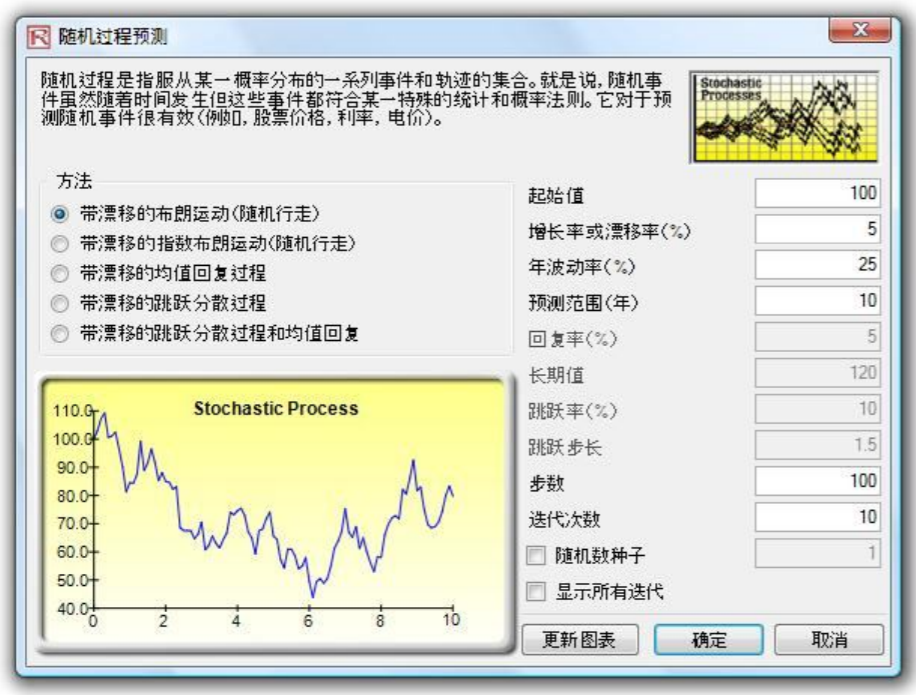Screen dimensions: 916x695
Task: Click the 步数 input field
Action: [x=817, y=481]
